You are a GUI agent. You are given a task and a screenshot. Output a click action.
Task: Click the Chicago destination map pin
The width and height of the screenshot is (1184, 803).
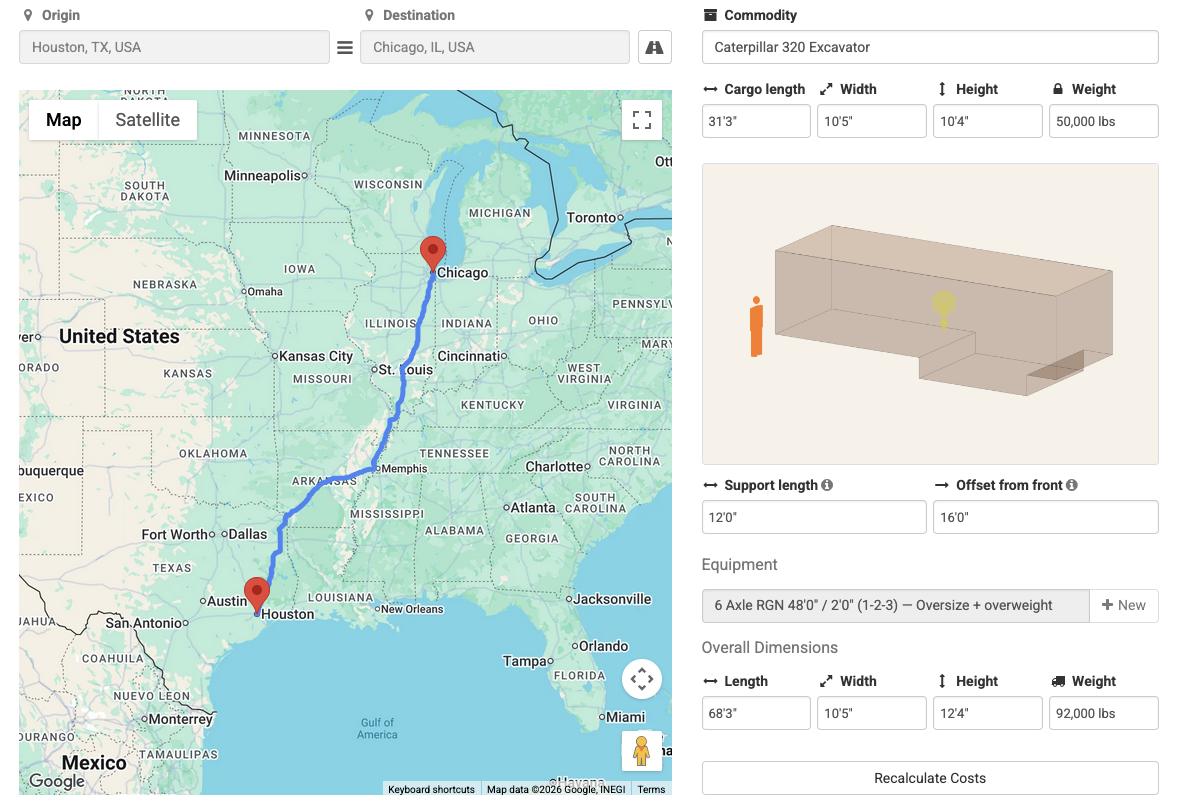[x=433, y=254]
